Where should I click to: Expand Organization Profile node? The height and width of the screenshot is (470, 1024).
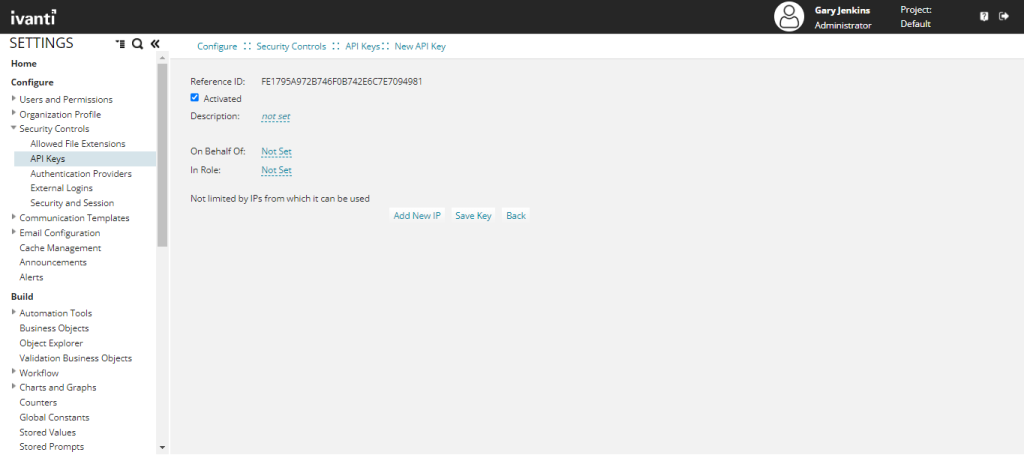(14, 114)
